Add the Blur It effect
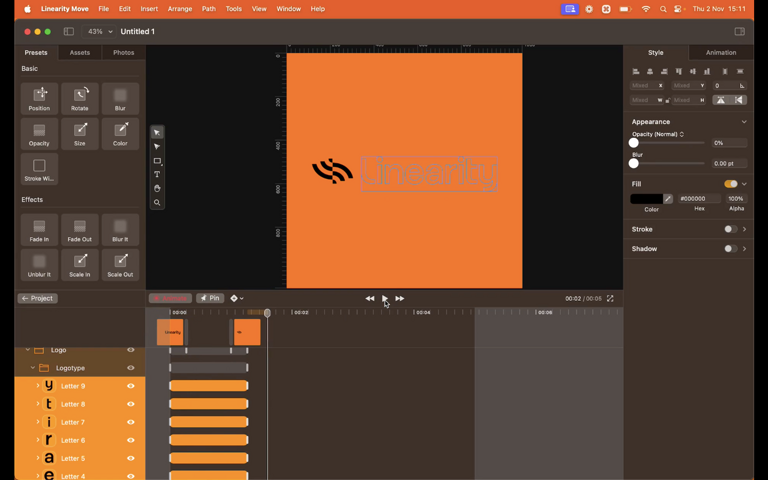This screenshot has width=768, height=480. point(120,230)
